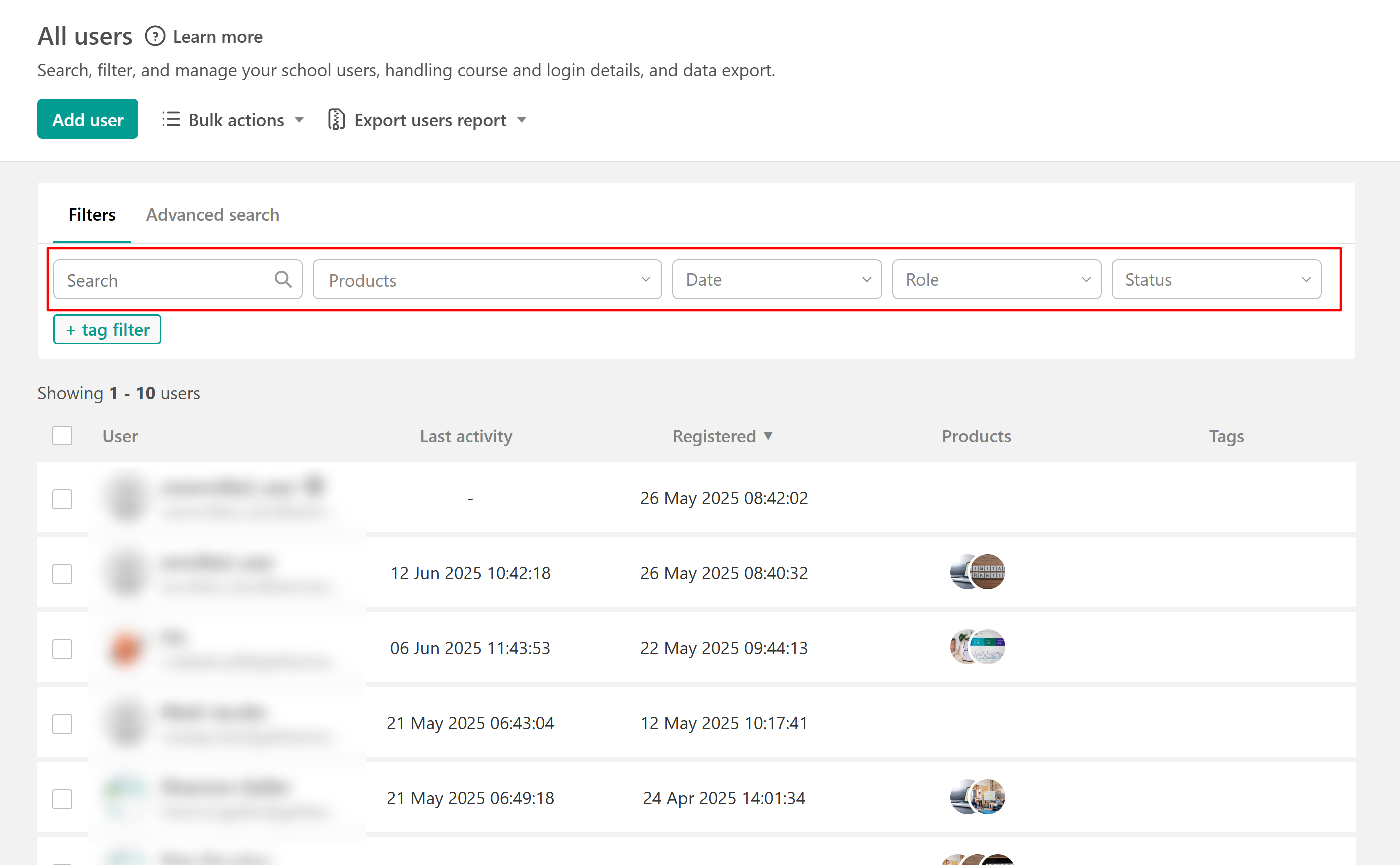The image size is (1400, 865).
Task: Select the user registered 12 May 2025
Action: [62, 724]
